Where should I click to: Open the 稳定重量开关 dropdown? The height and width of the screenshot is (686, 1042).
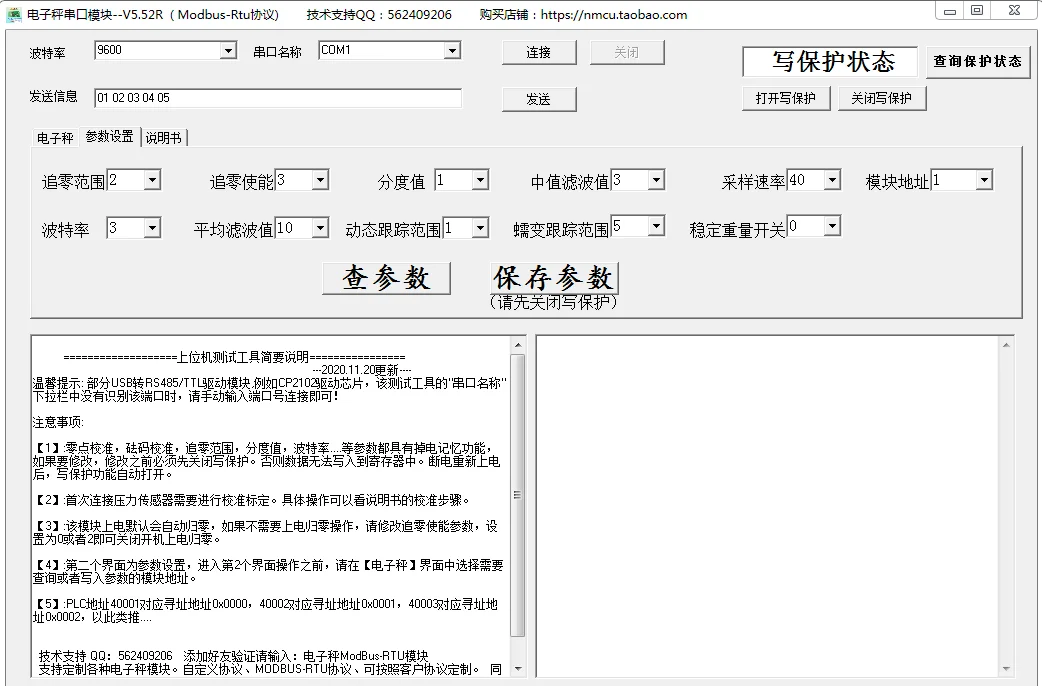(x=832, y=227)
